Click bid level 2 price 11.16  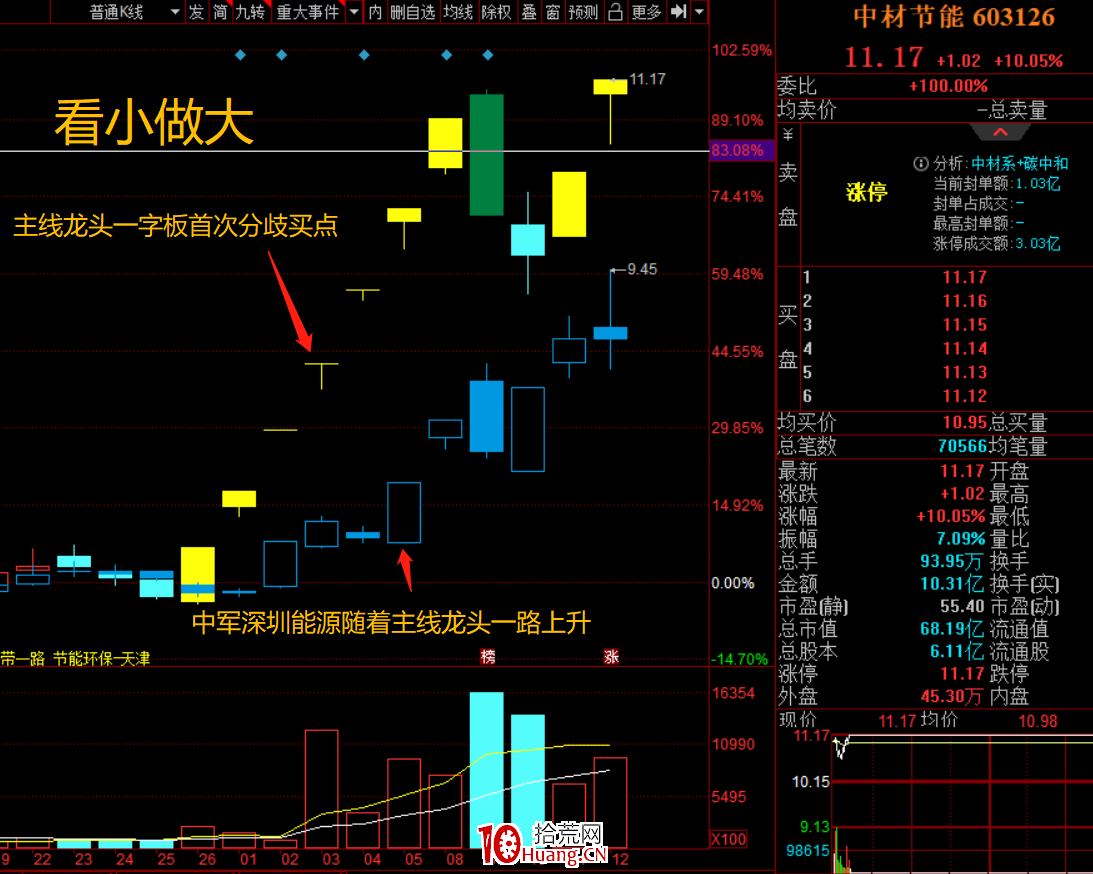coord(965,301)
